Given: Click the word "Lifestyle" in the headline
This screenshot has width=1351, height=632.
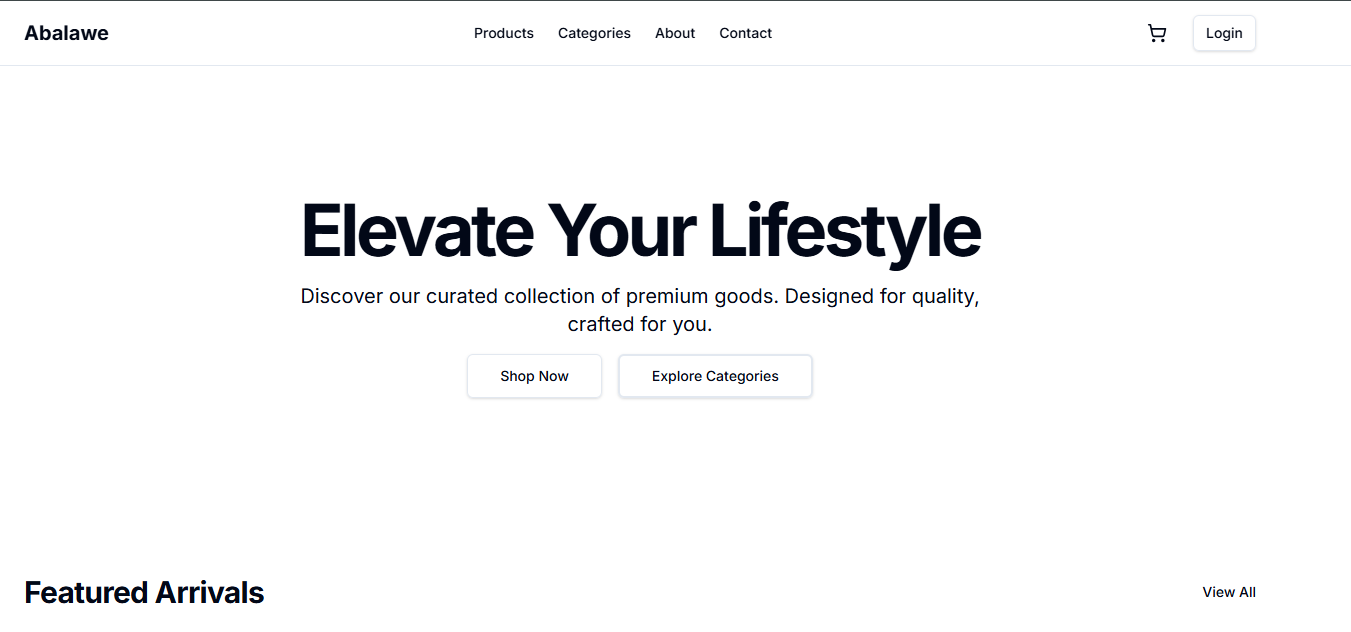Looking at the screenshot, I should point(845,231).
